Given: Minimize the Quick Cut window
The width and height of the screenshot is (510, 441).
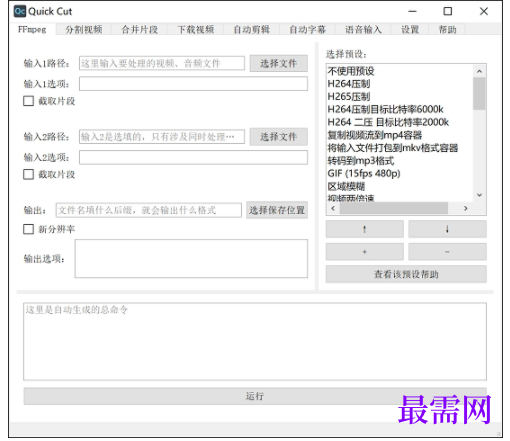Looking at the screenshot, I should pos(413,11).
